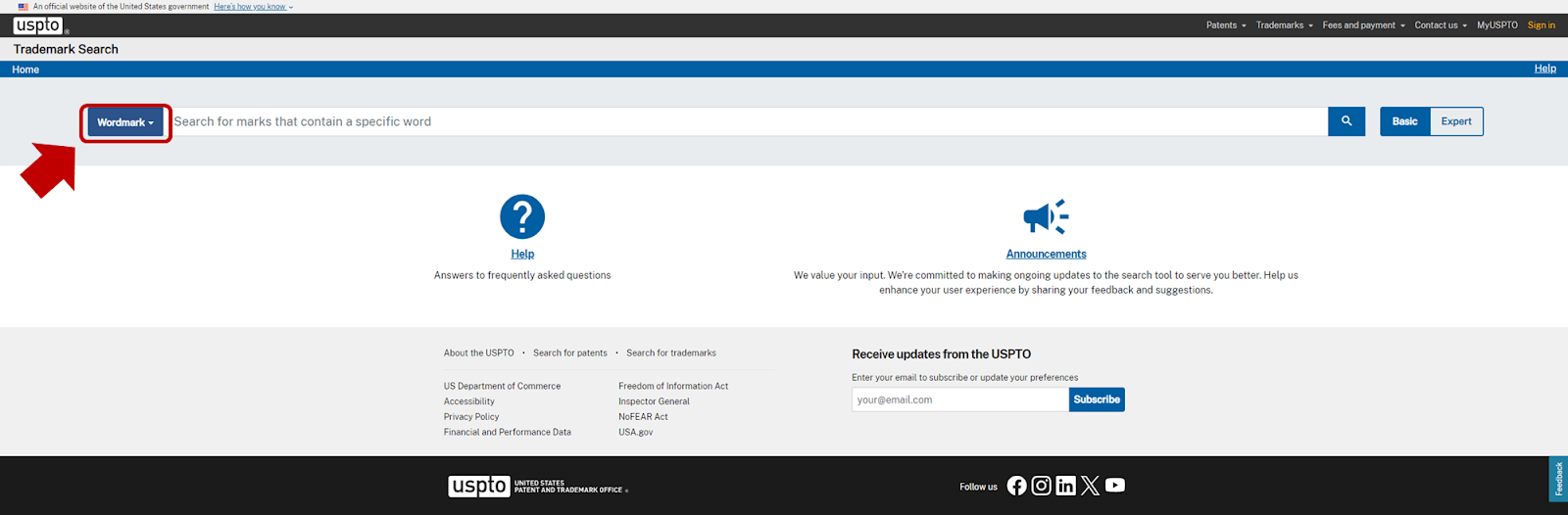Open the Wordmark search type dropdown
The width and height of the screenshot is (1568, 515).
[x=125, y=122]
